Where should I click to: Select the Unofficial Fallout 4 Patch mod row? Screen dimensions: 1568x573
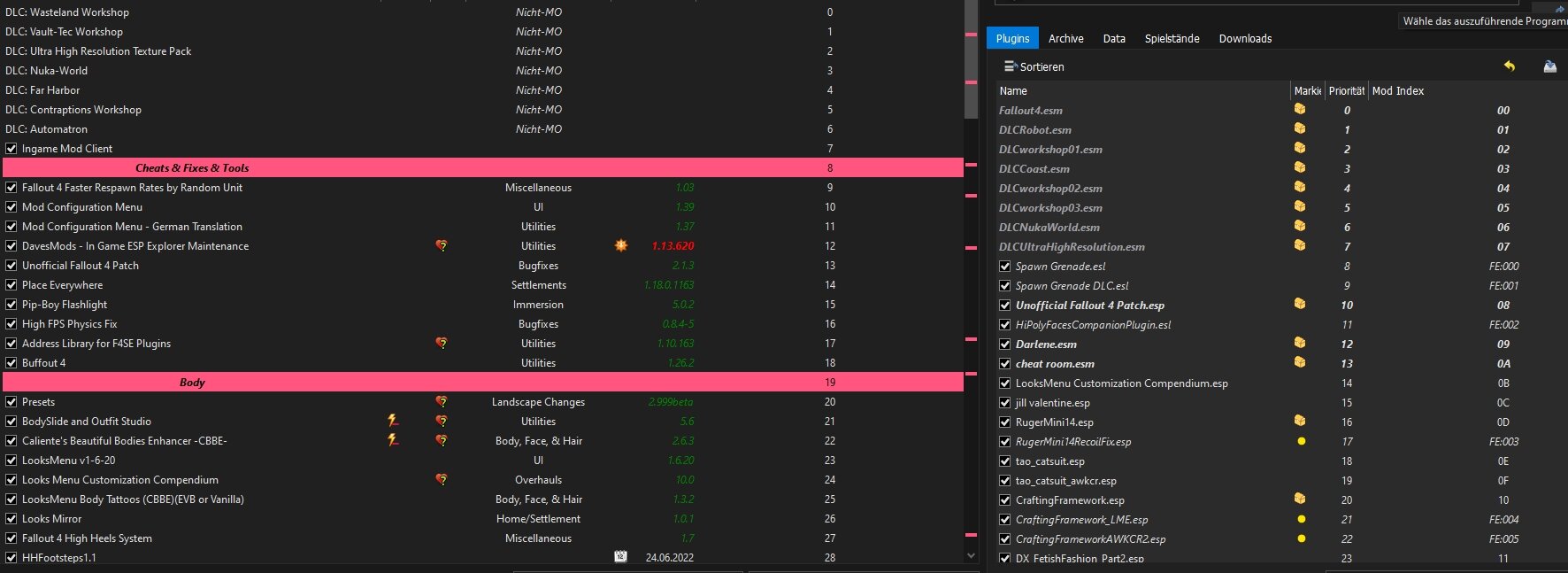(x=483, y=266)
